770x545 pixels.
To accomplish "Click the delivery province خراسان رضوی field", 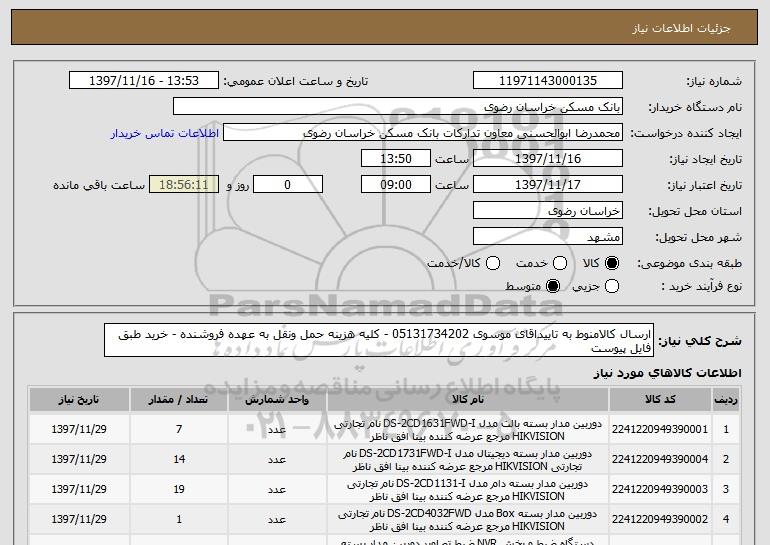I will click(x=548, y=211).
